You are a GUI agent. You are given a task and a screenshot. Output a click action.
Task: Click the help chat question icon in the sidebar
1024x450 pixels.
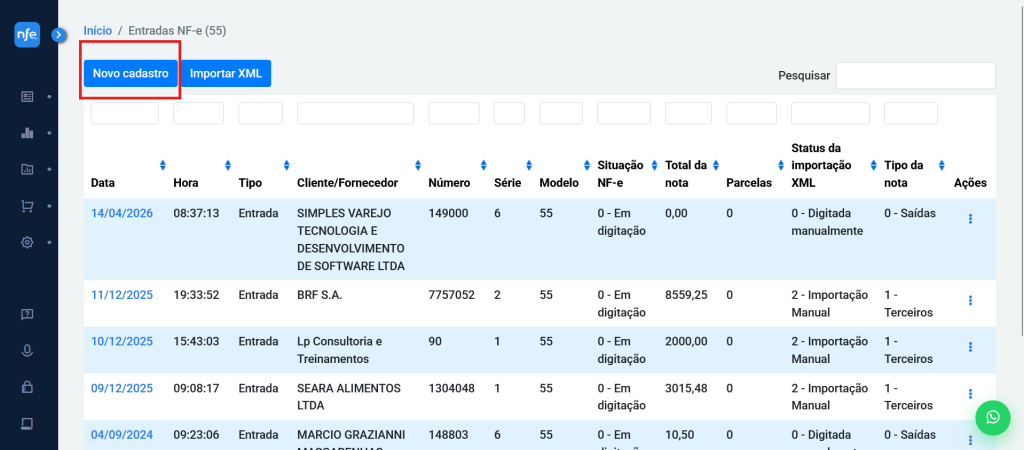(x=27, y=314)
